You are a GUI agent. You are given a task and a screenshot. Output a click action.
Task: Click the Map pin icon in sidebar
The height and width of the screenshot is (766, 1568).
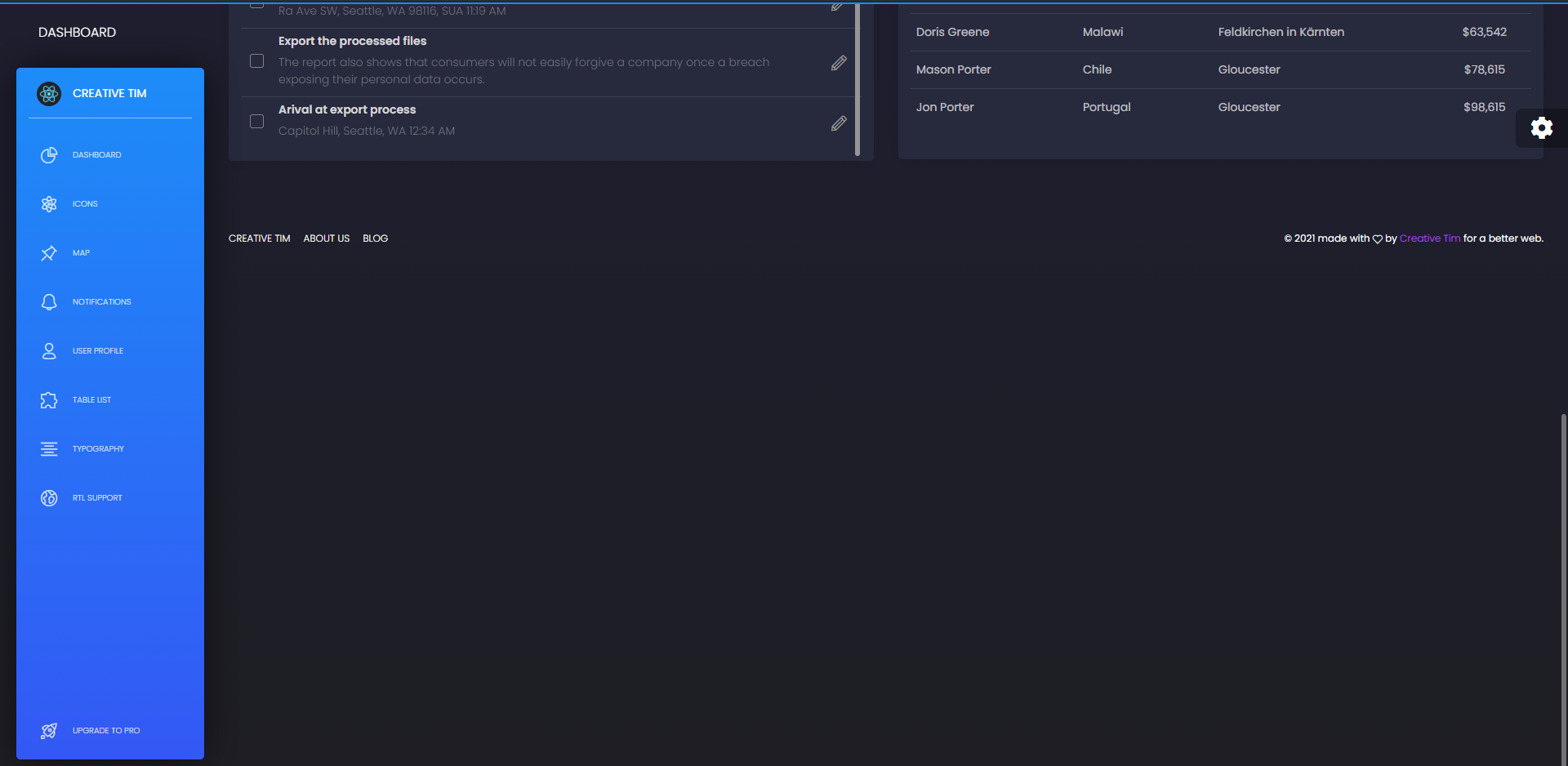pos(49,253)
